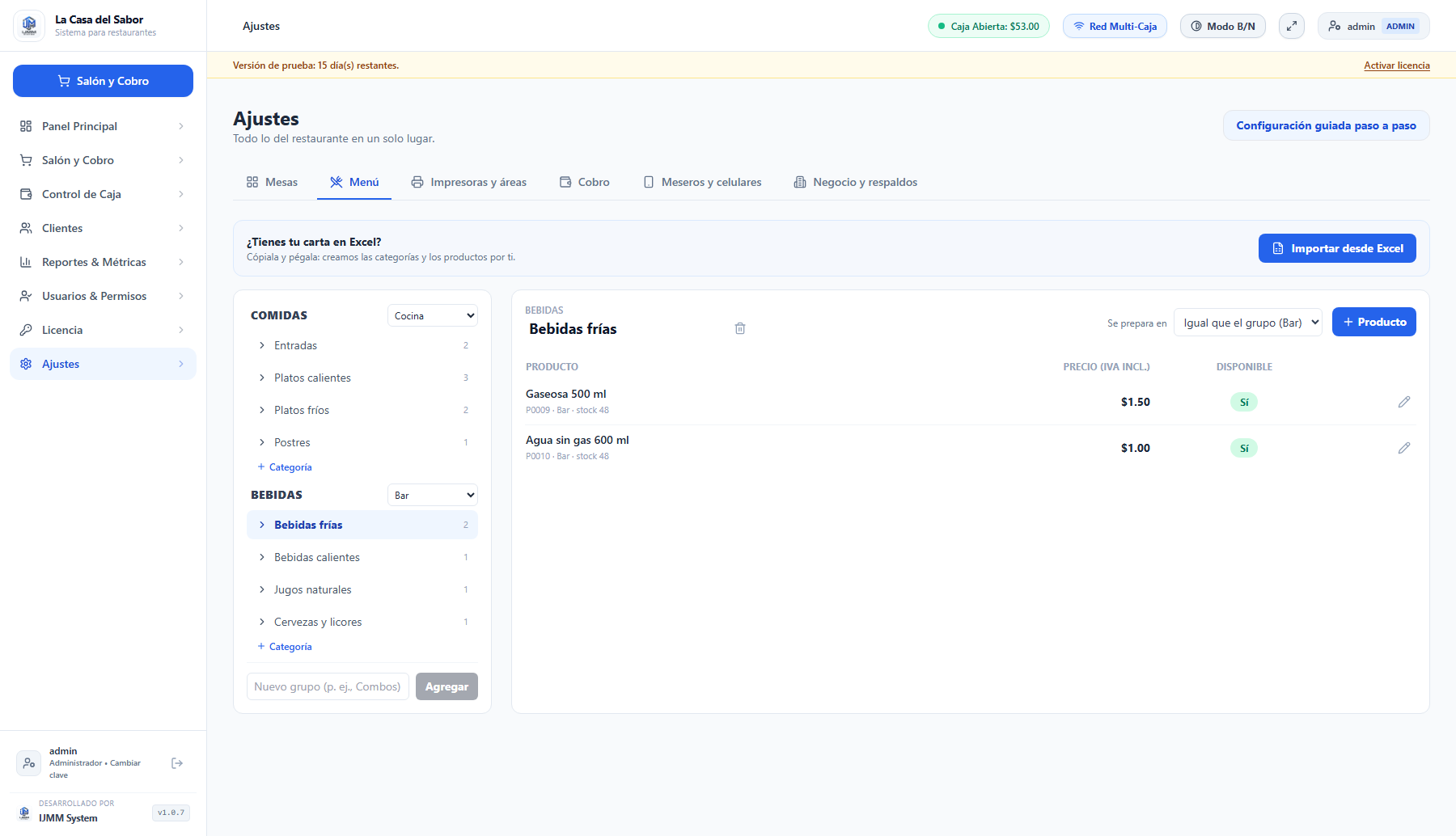Add a new Producto

click(1374, 322)
